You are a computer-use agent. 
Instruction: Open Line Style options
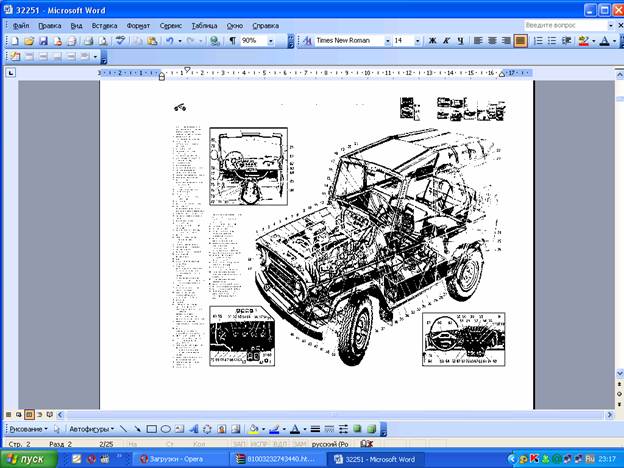(x=315, y=429)
